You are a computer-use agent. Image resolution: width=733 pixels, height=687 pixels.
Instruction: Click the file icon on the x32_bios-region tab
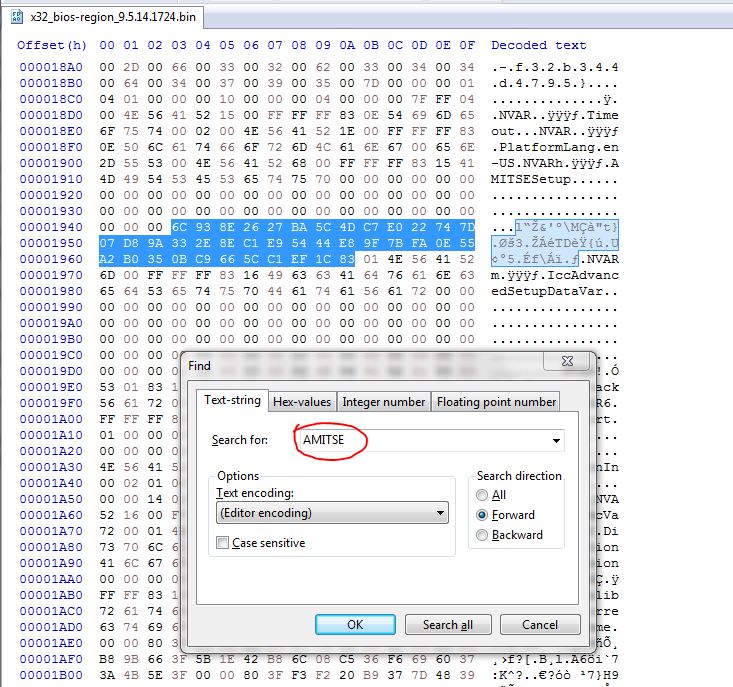click(17, 17)
